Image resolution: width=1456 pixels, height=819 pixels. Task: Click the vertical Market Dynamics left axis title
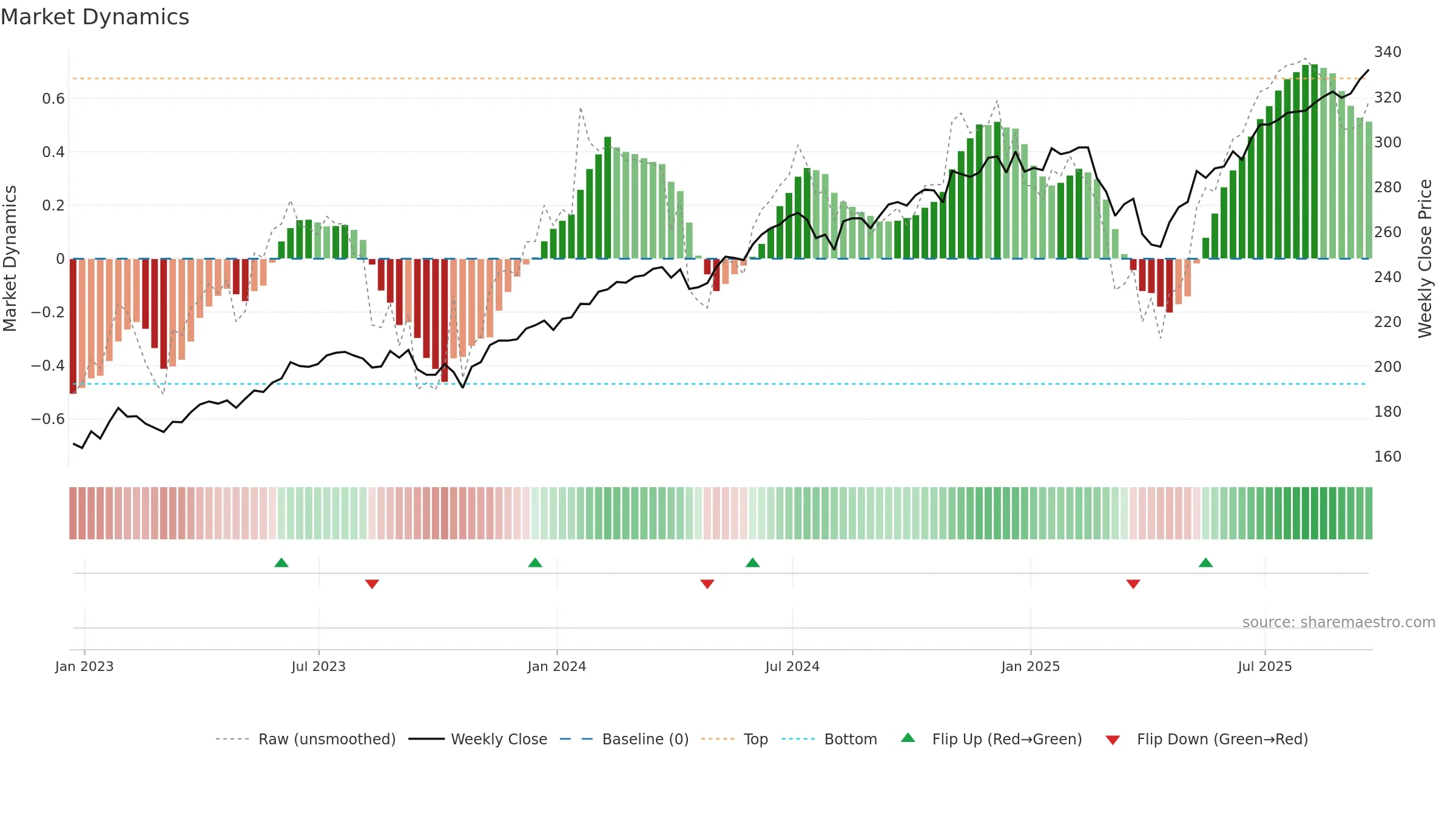10,258
